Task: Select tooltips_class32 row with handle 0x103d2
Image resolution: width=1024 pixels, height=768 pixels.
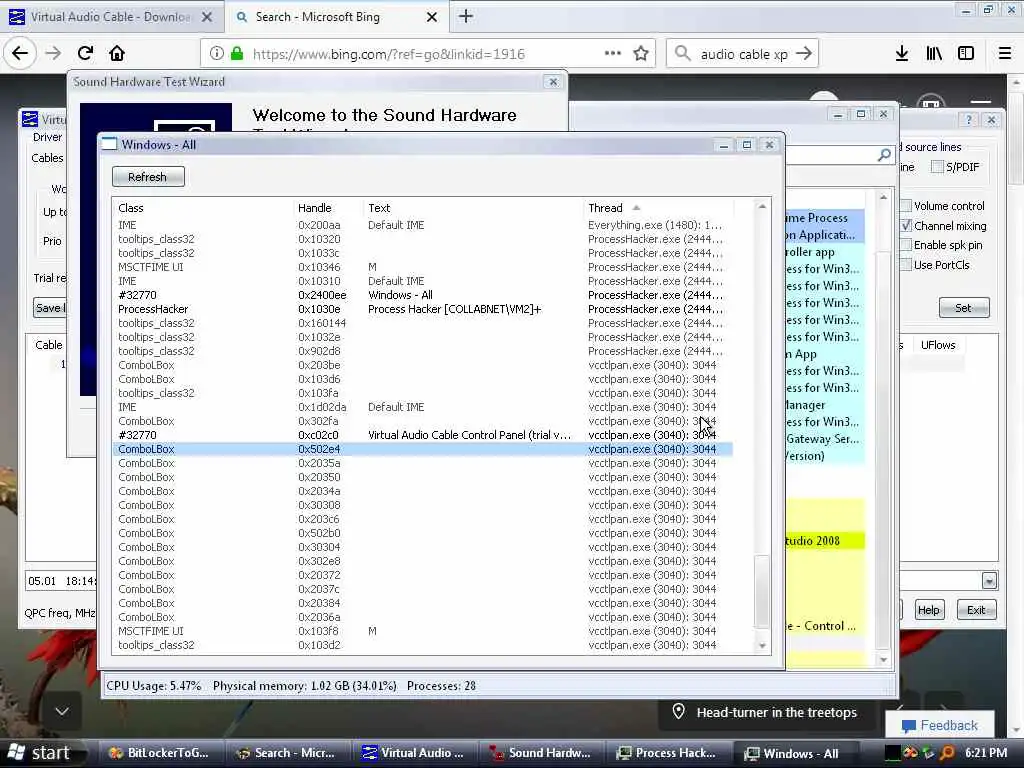Action: tap(423, 645)
